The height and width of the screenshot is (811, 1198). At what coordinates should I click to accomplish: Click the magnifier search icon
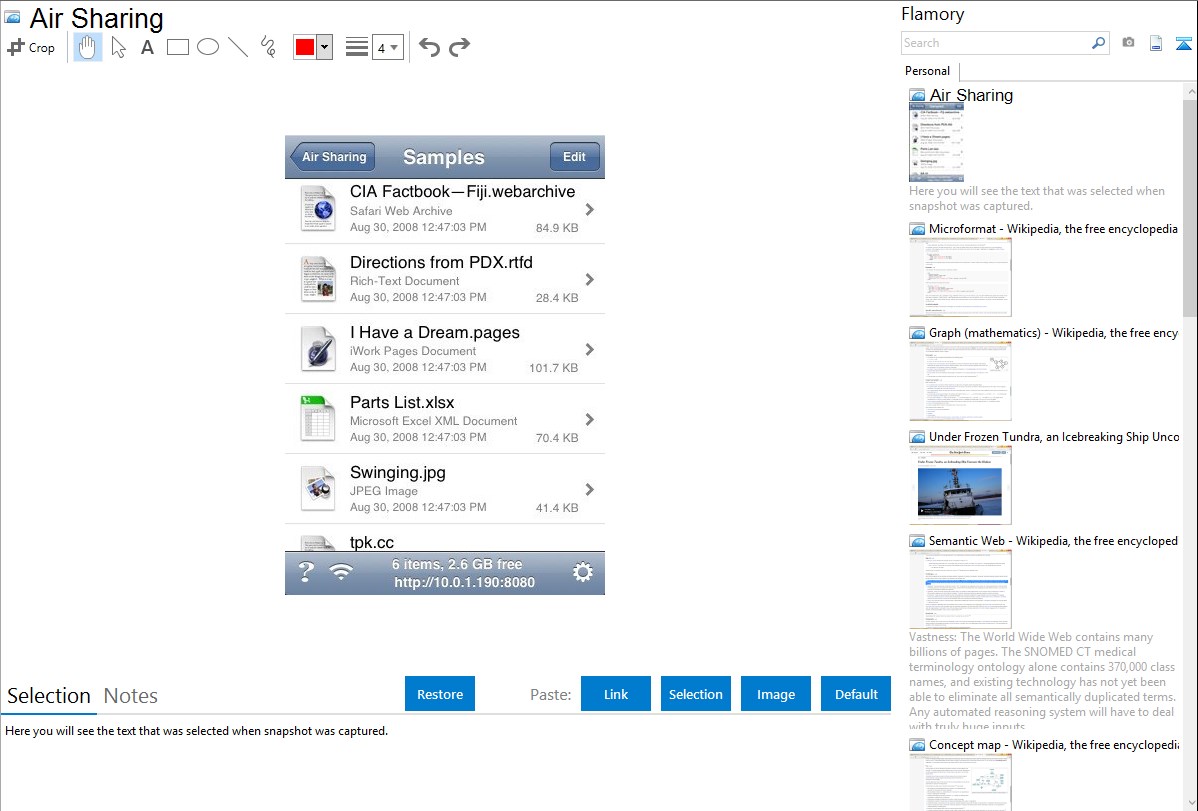point(1099,43)
